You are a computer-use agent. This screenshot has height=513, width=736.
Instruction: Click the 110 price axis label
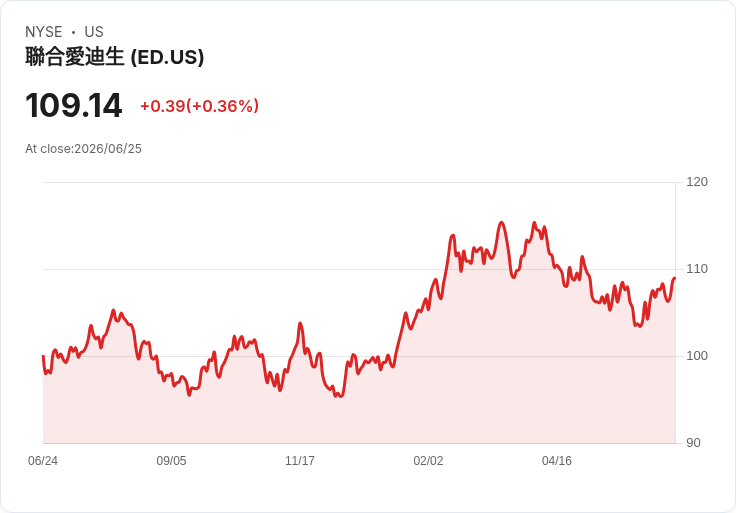coord(697,269)
